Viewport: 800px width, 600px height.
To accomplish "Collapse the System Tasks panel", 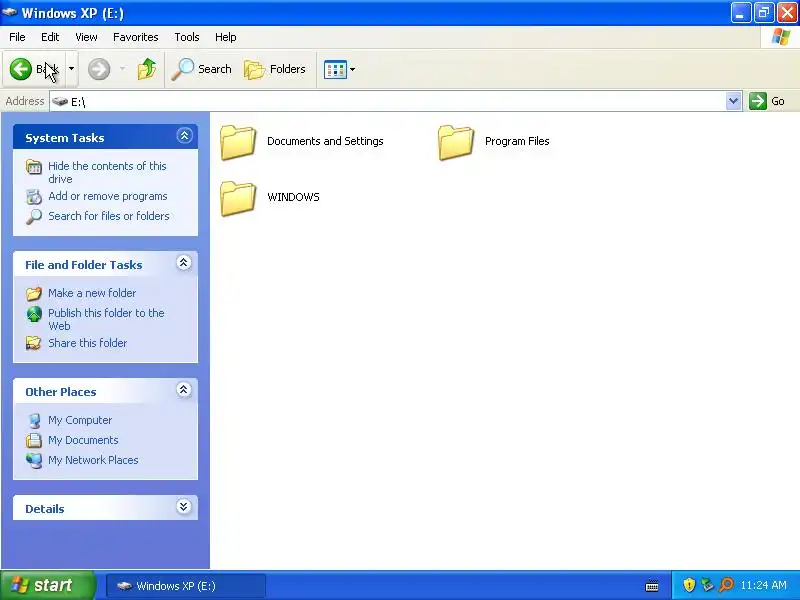I will [x=184, y=136].
